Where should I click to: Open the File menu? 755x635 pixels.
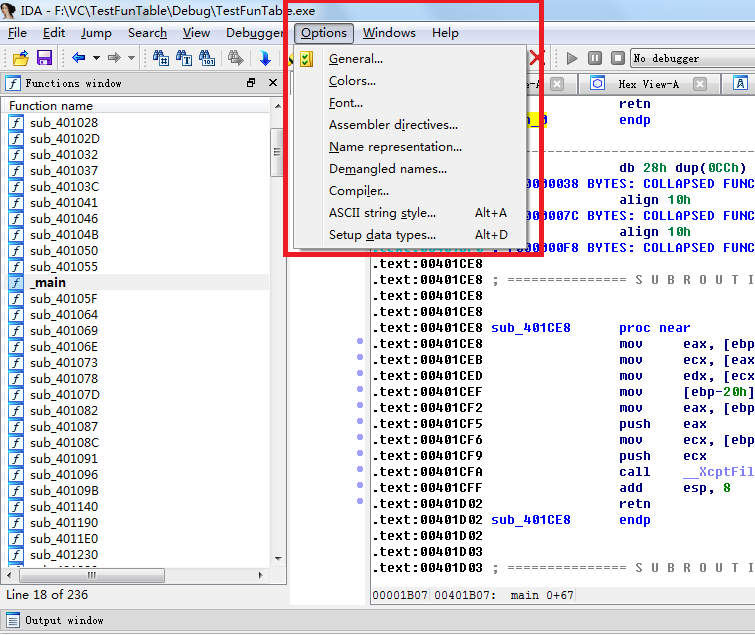[17, 33]
